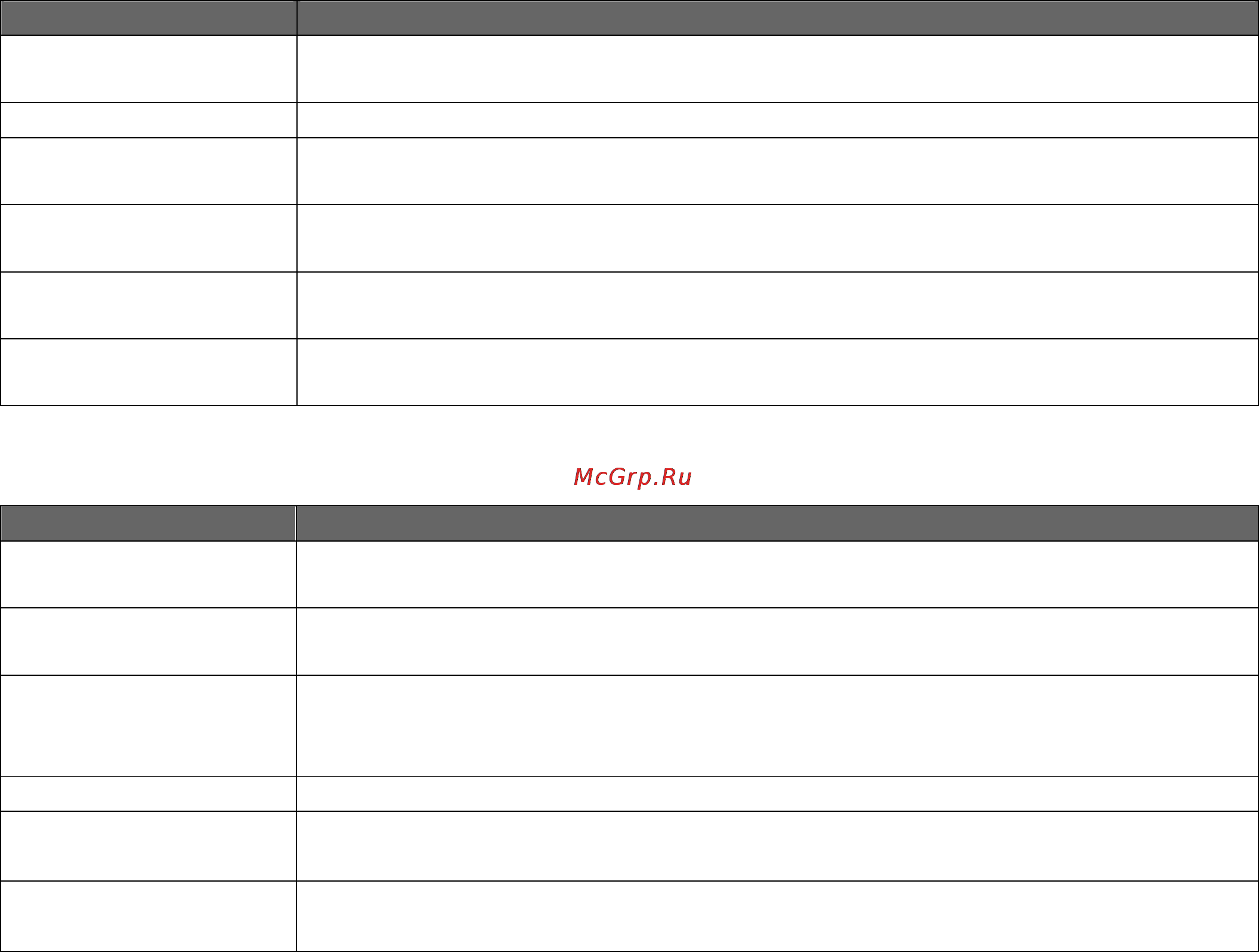Click the short fourth row's wide cell, lower table
The height and width of the screenshot is (952, 1259).
778,794
